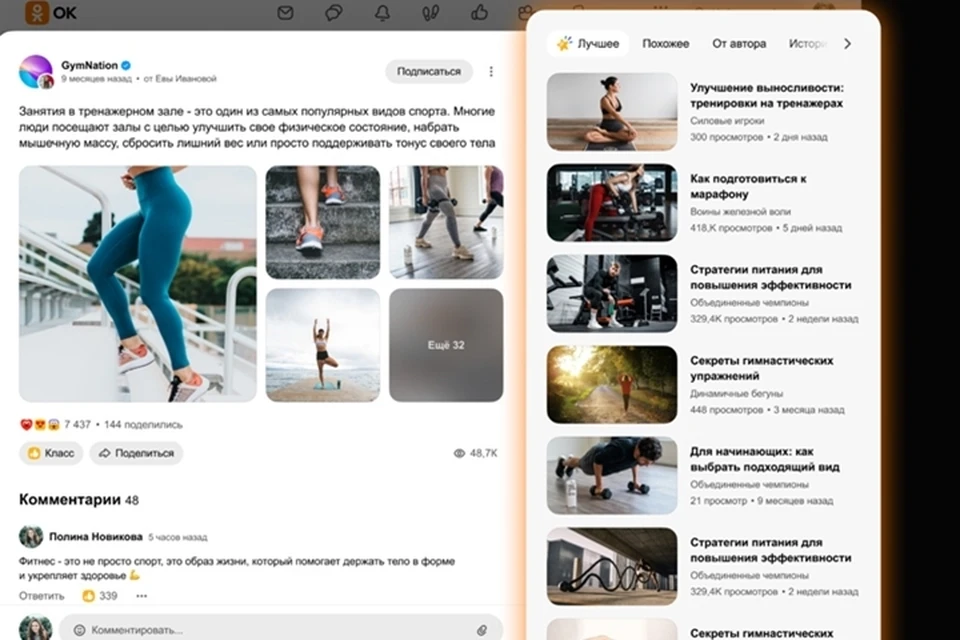Viewport: 960px width, 640px height.
Task: Open the dumbbell push-up man thumbnail
Action: [x=612, y=475]
